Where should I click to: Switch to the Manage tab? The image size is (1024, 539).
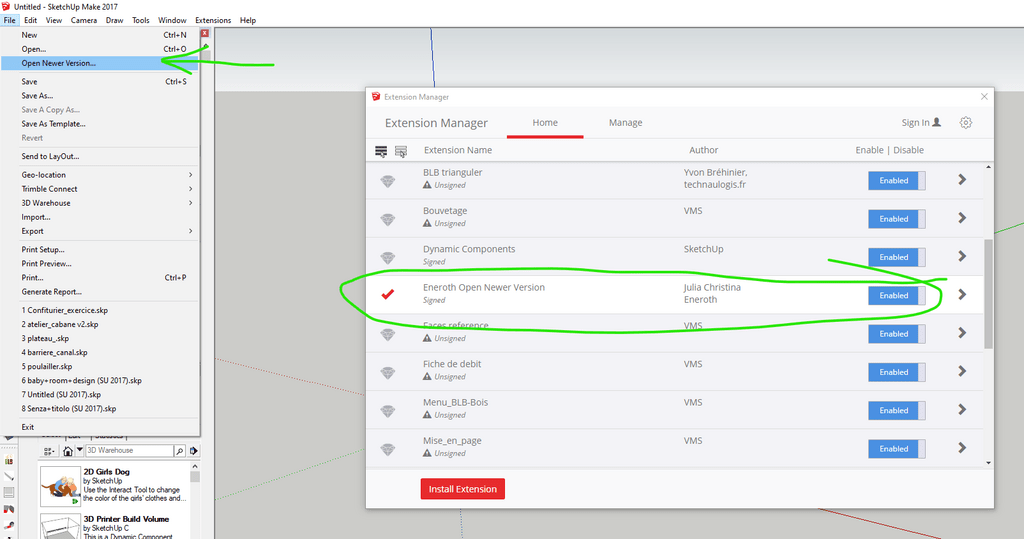[626, 123]
